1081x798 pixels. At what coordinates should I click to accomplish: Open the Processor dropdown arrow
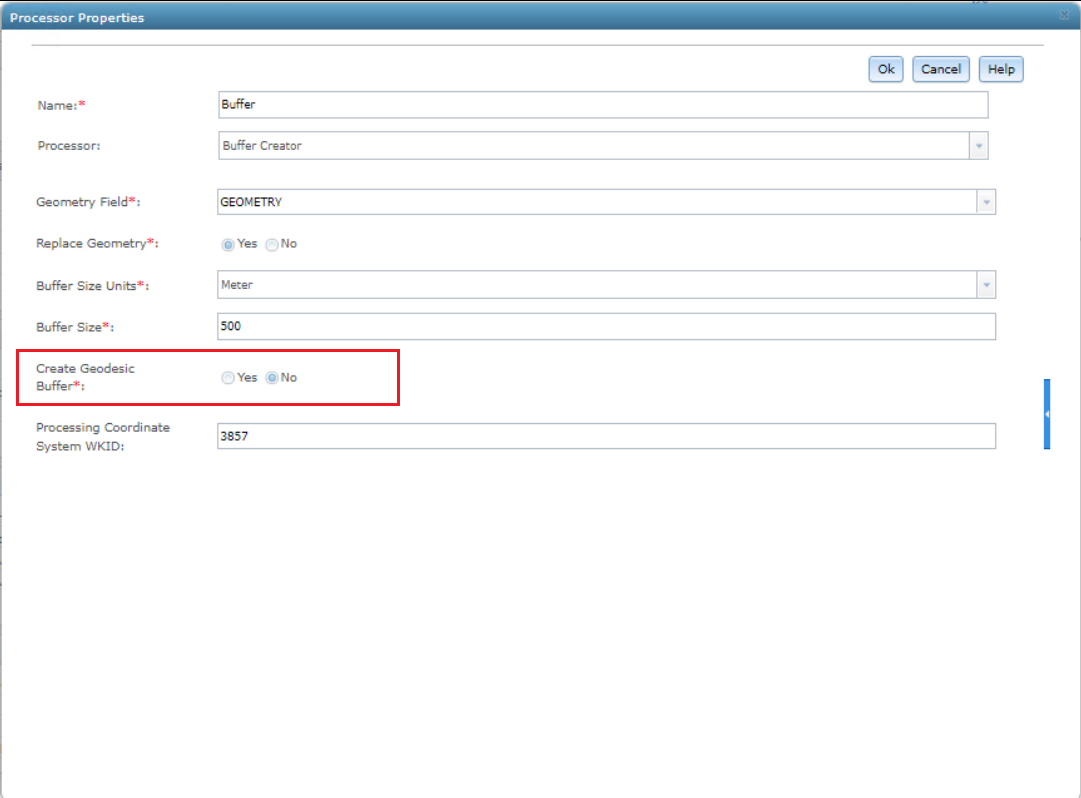(x=978, y=145)
